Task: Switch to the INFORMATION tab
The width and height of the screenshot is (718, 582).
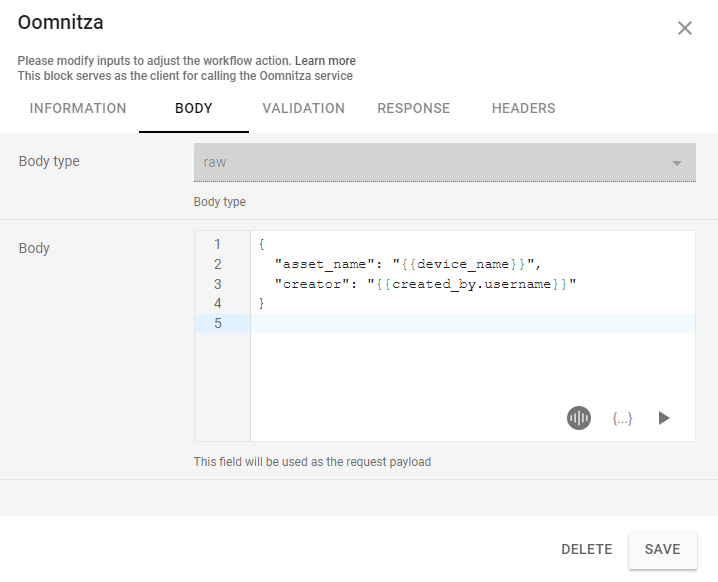Action: pyautogui.click(x=78, y=108)
